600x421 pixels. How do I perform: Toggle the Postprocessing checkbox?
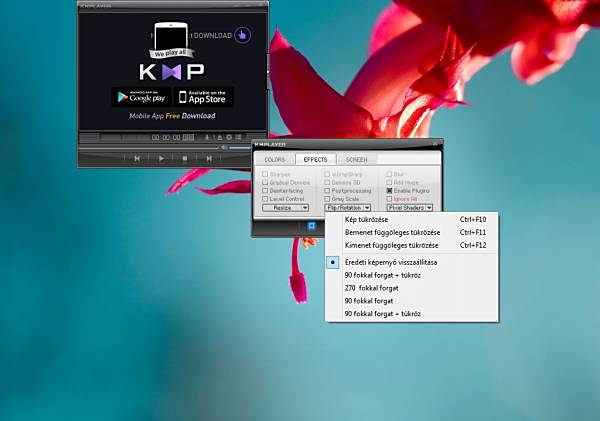327,191
